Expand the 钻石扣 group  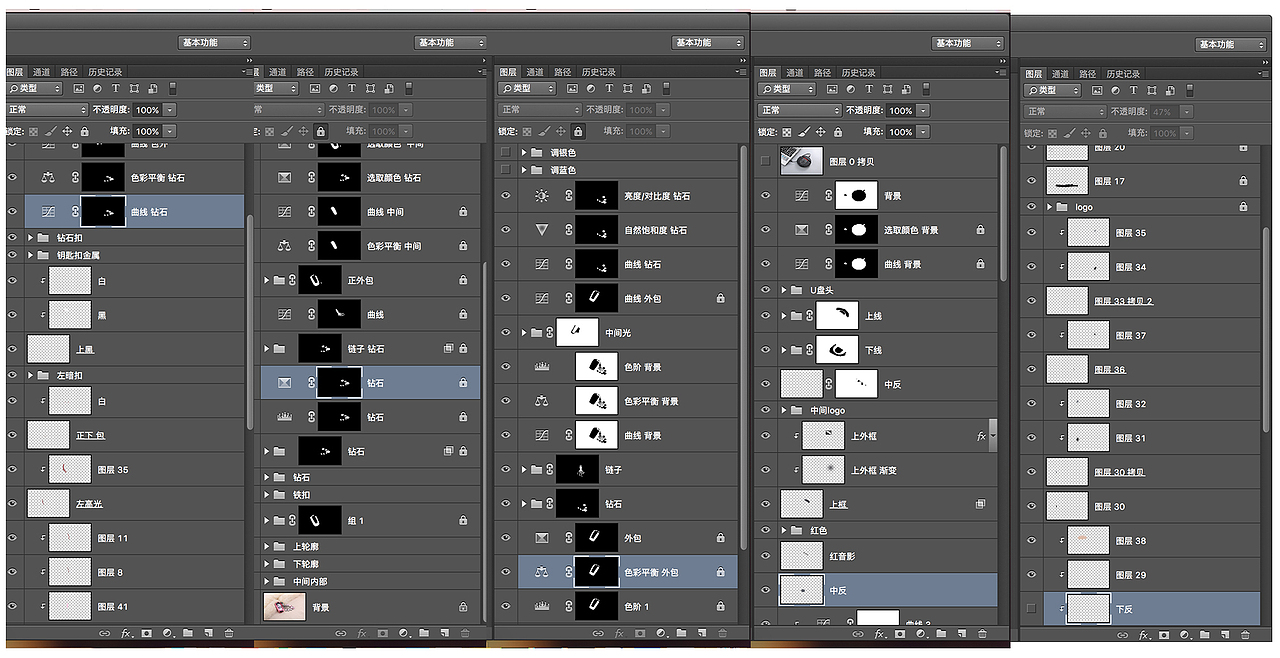point(31,238)
